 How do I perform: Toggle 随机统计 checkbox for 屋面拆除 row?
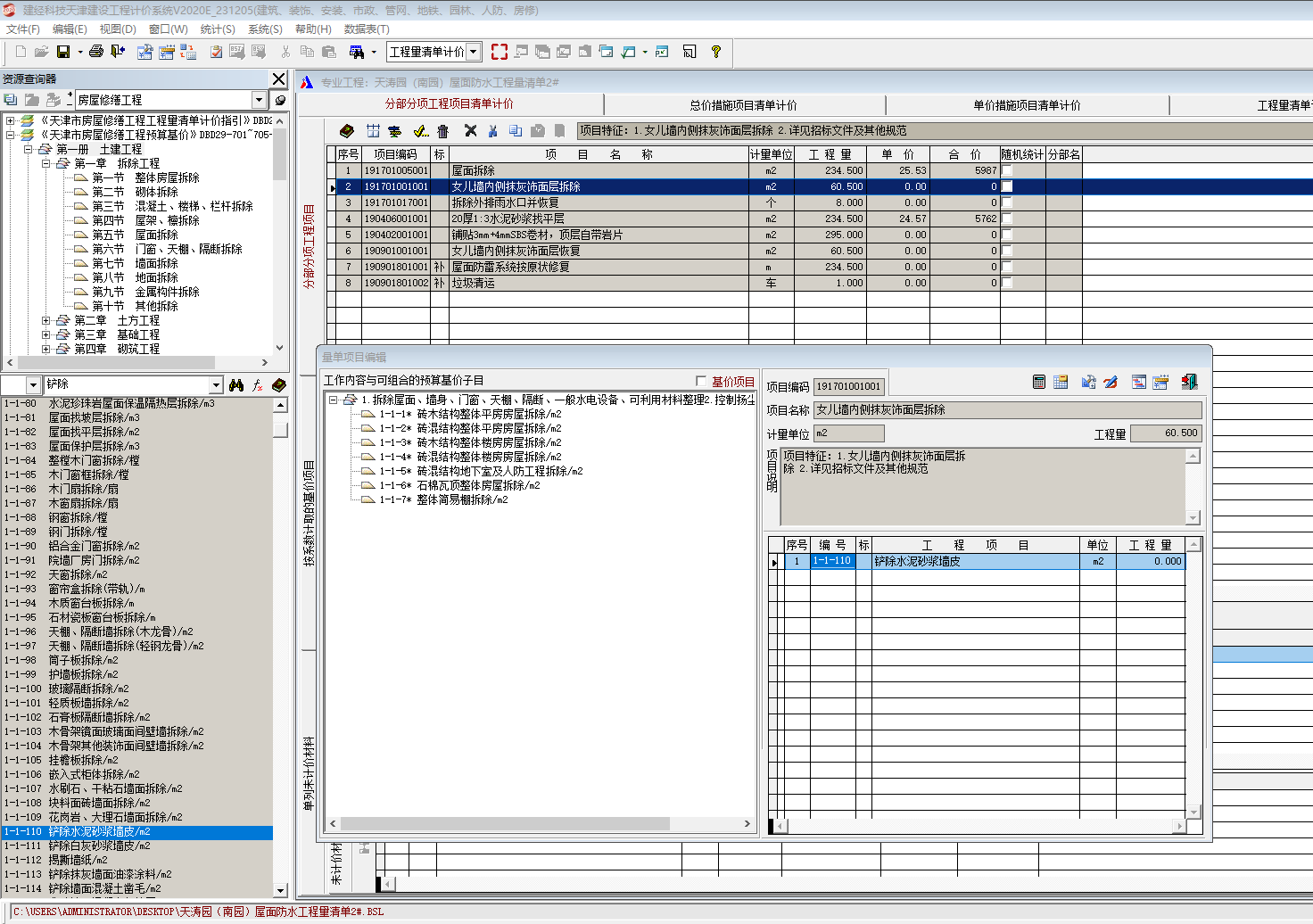1007,170
